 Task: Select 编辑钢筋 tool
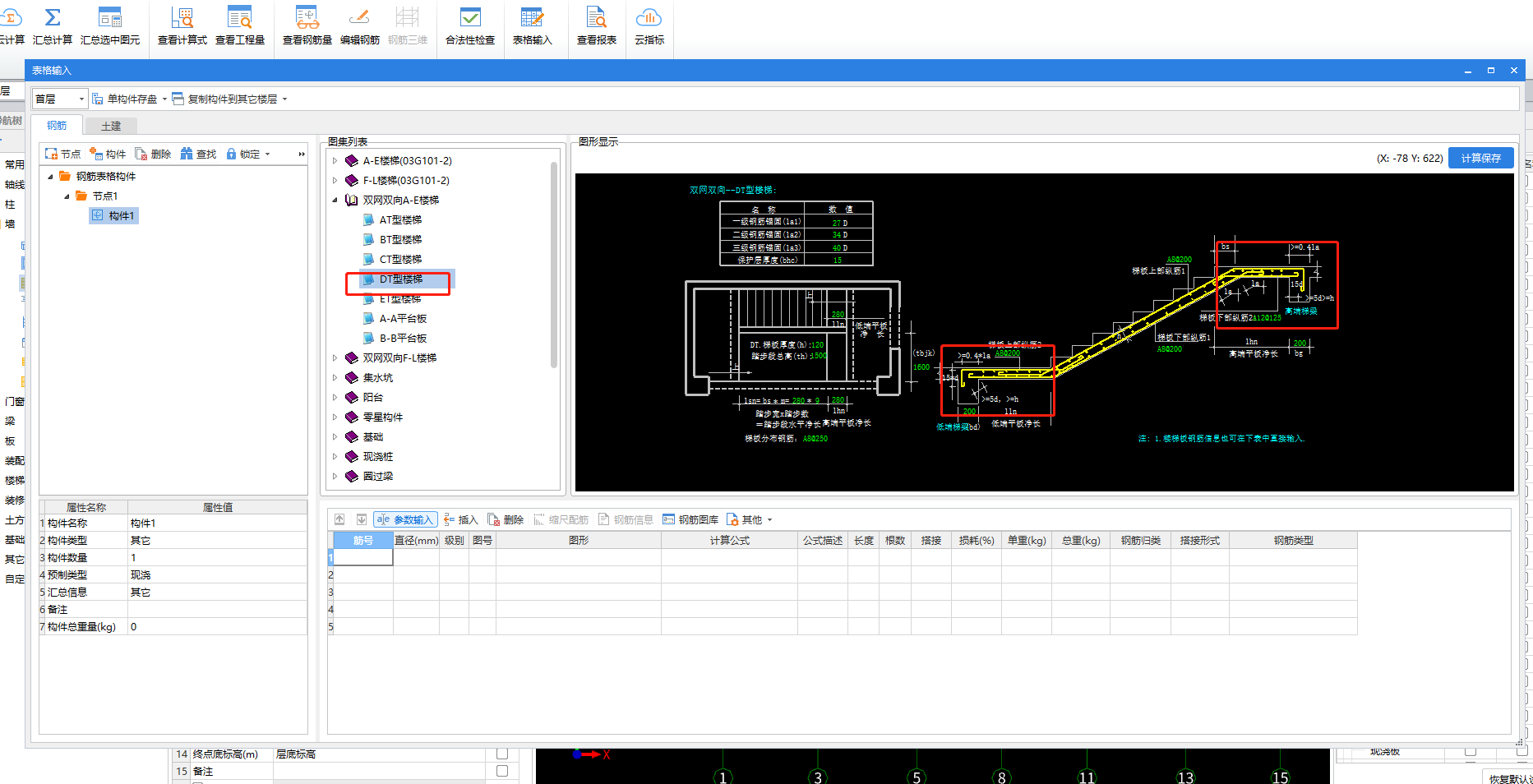(360, 25)
